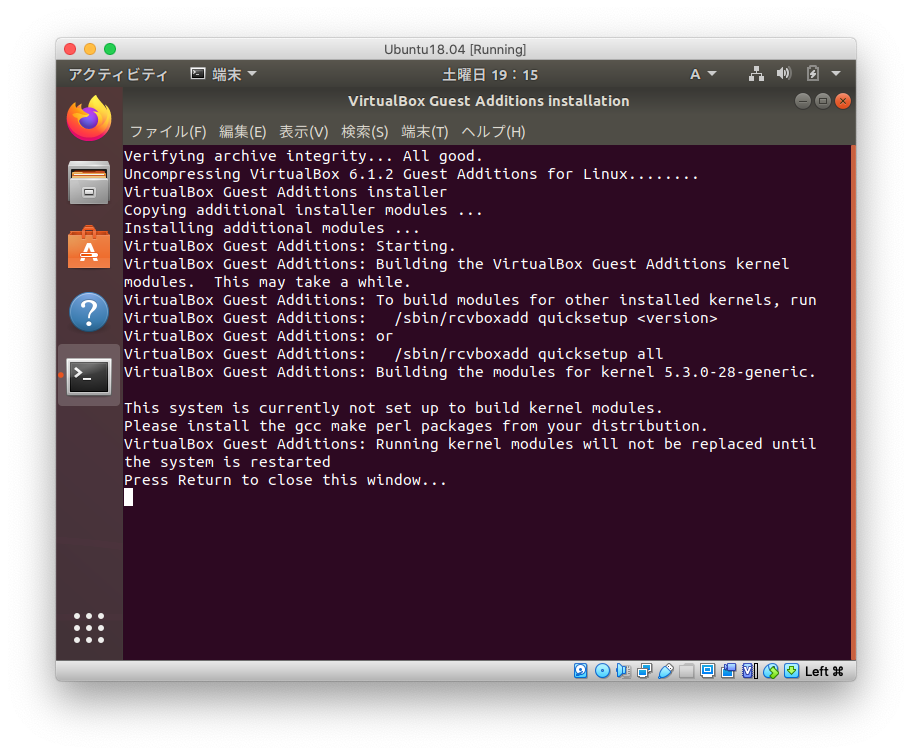Open the 検索(S) menu

click(x=365, y=131)
